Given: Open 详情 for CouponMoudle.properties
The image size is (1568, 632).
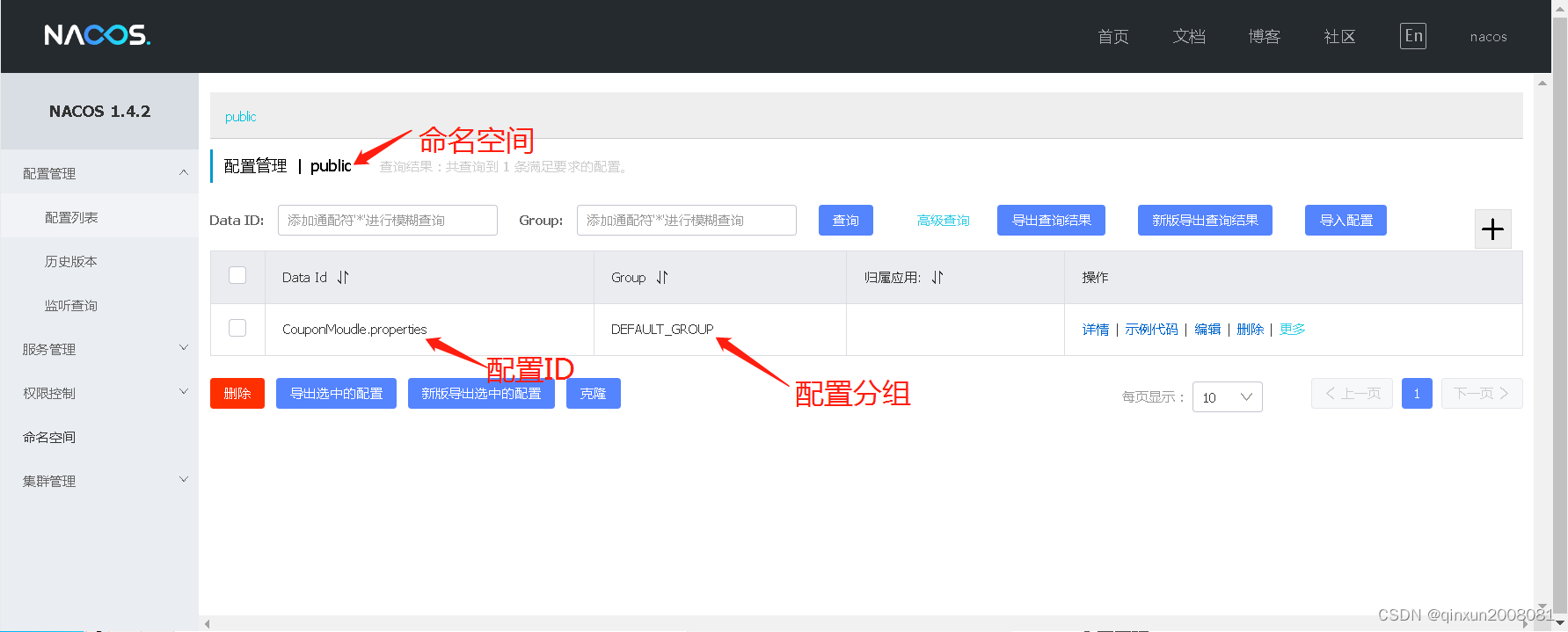Looking at the screenshot, I should [x=1096, y=330].
